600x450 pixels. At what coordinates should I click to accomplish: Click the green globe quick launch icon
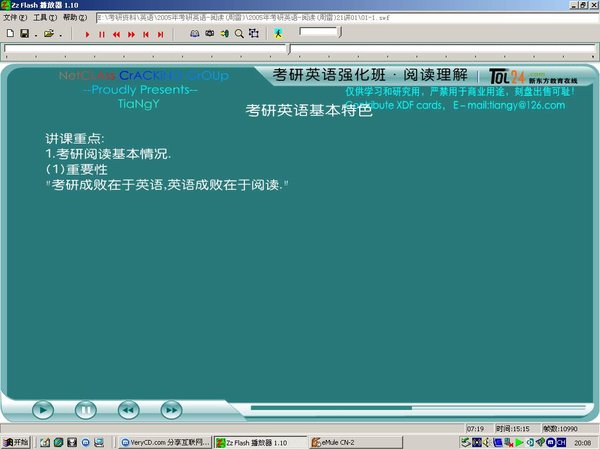point(58,442)
